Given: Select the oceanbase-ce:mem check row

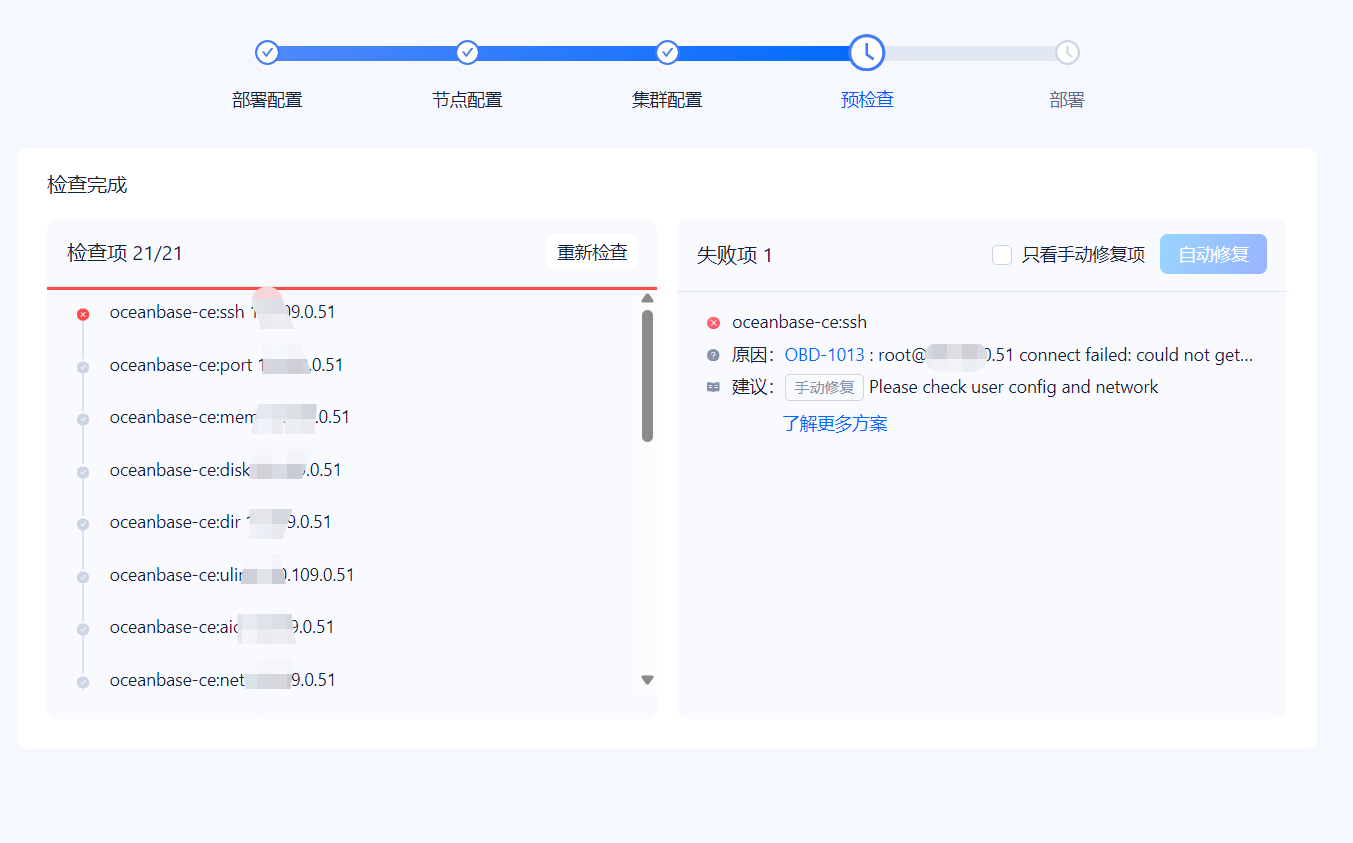Looking at the screenshot, I should click(x=229, y=417).
